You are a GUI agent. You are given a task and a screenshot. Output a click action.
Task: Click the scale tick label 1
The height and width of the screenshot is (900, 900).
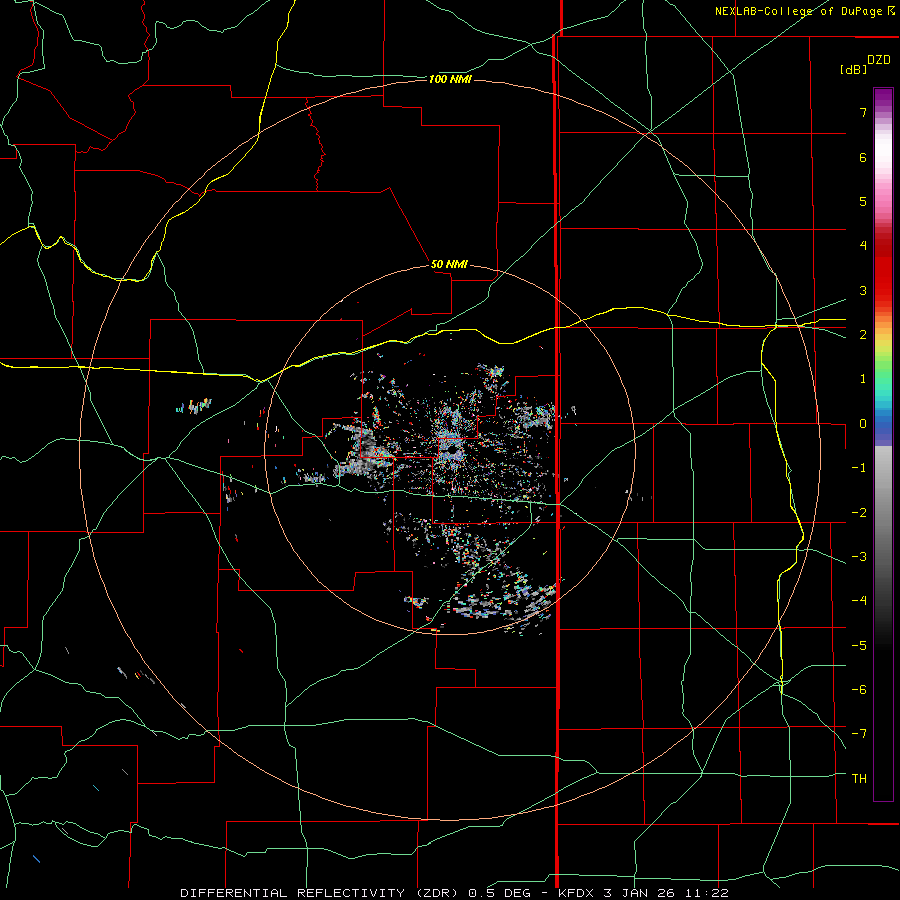click(863, 379)
